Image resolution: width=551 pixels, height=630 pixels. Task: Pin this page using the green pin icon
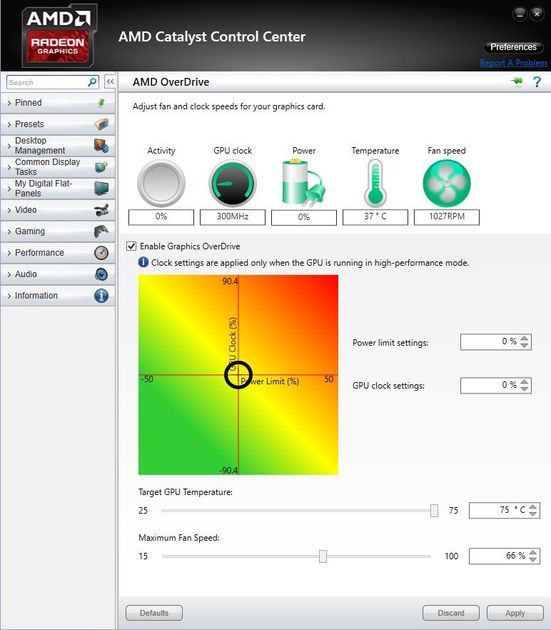[517, 82]
